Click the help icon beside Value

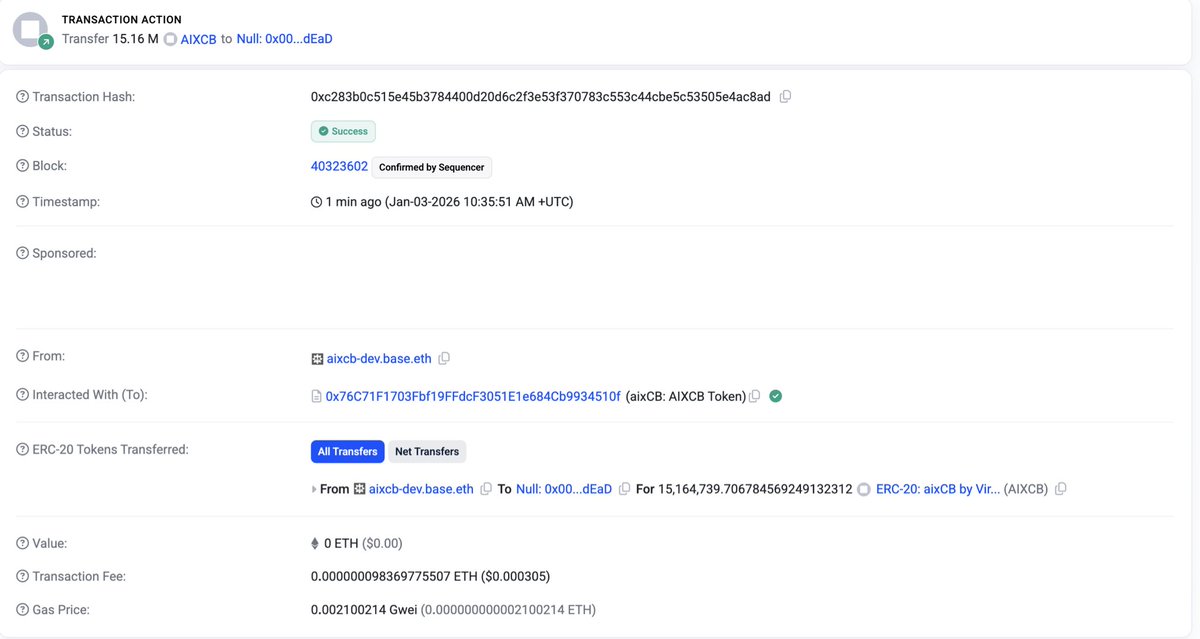(22, 543)
